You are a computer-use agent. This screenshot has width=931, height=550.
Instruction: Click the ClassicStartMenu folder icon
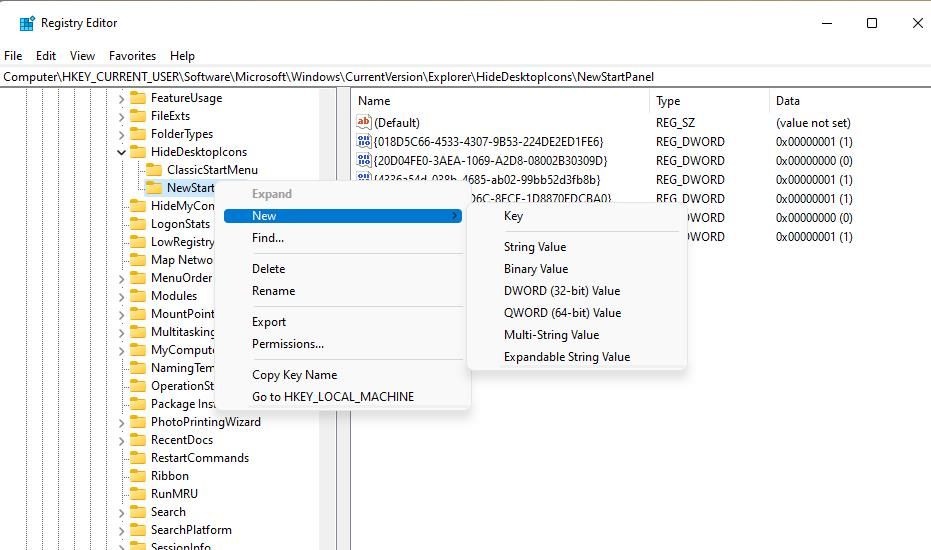[x=154, y=169]
